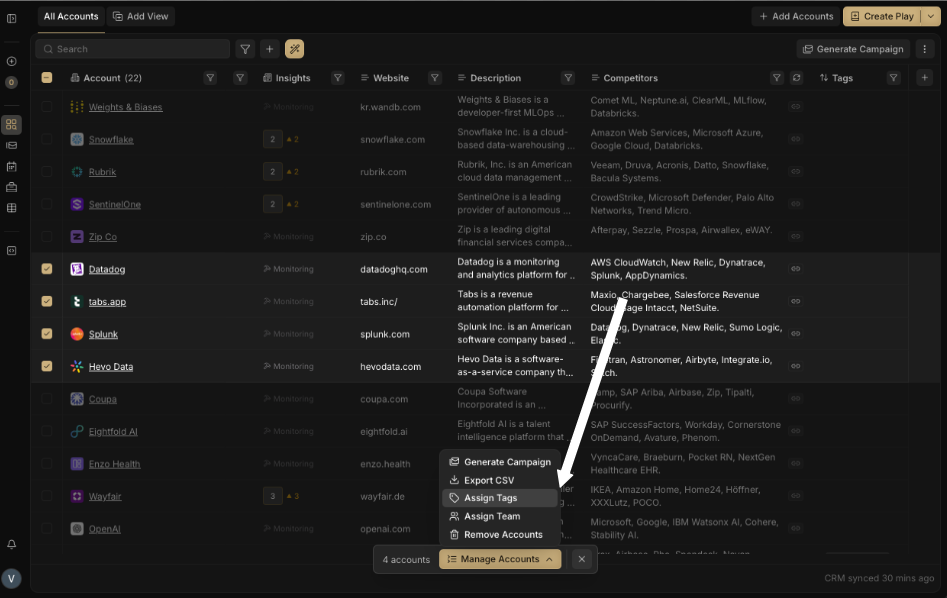Click the magic wand icon in toolbar
The height and width of the screenshot is (598, 947).
point(294,49)
